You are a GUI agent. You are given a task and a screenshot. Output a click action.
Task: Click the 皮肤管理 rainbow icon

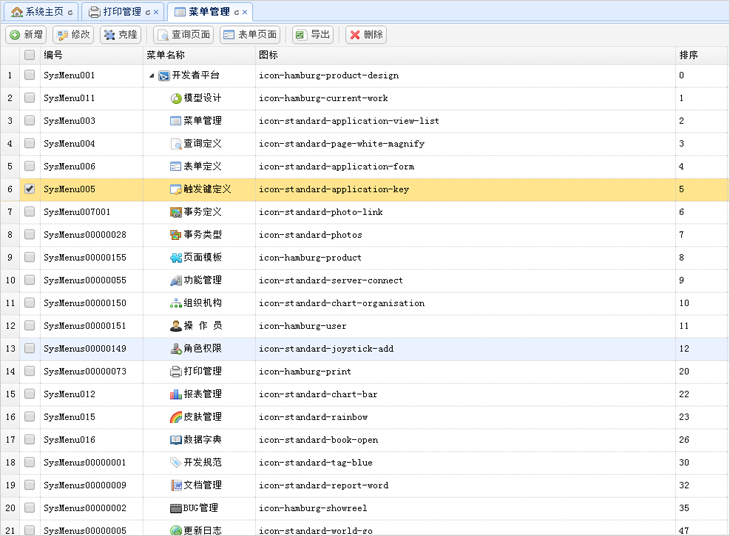pyautogui.click(x=176, y=417)
